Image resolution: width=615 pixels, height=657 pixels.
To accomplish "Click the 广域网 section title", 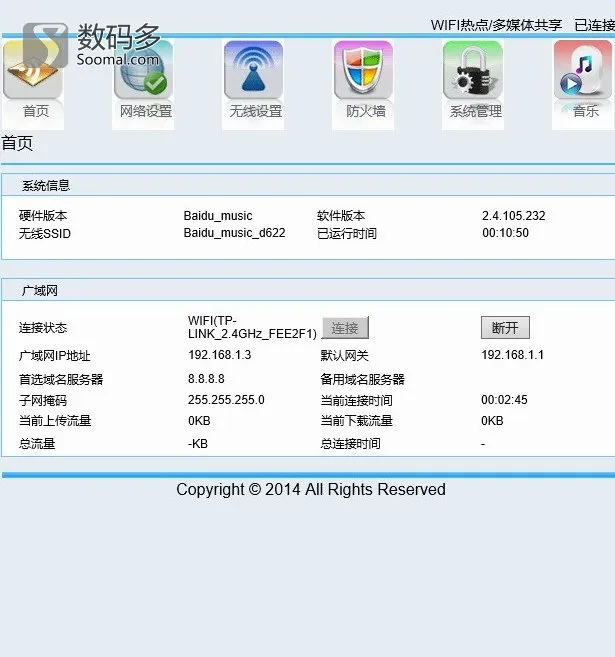I will pos(40,291).
